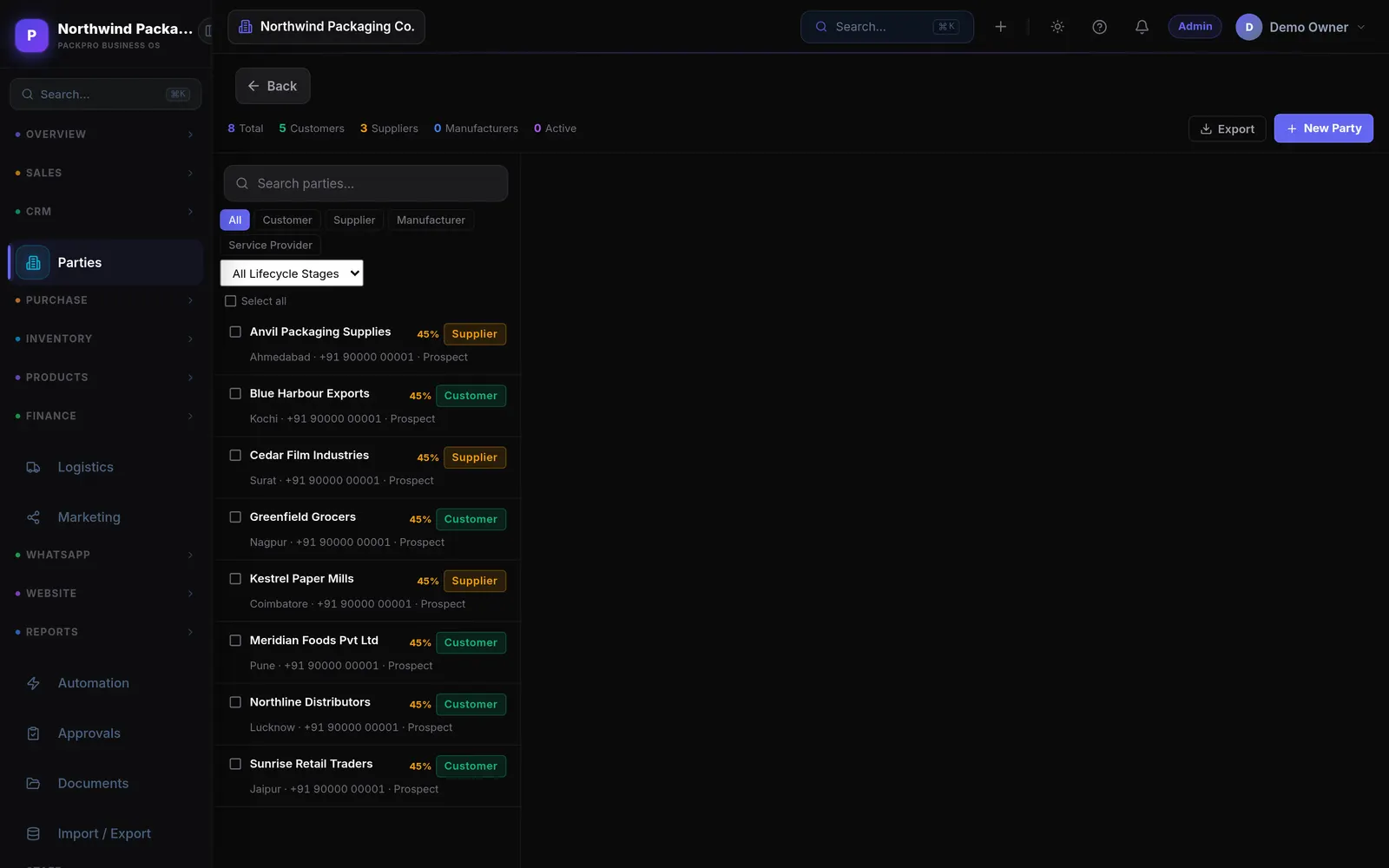Focus the sidebar Search field

[105, 94]
